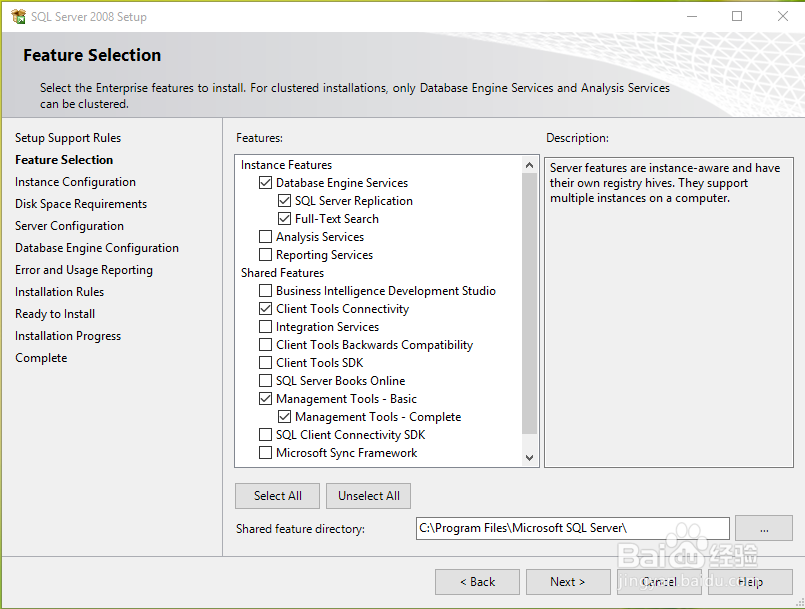This screenshot has height=609, width=805.
Task: Select Complete step in sidebar
Action: [41, 358]
